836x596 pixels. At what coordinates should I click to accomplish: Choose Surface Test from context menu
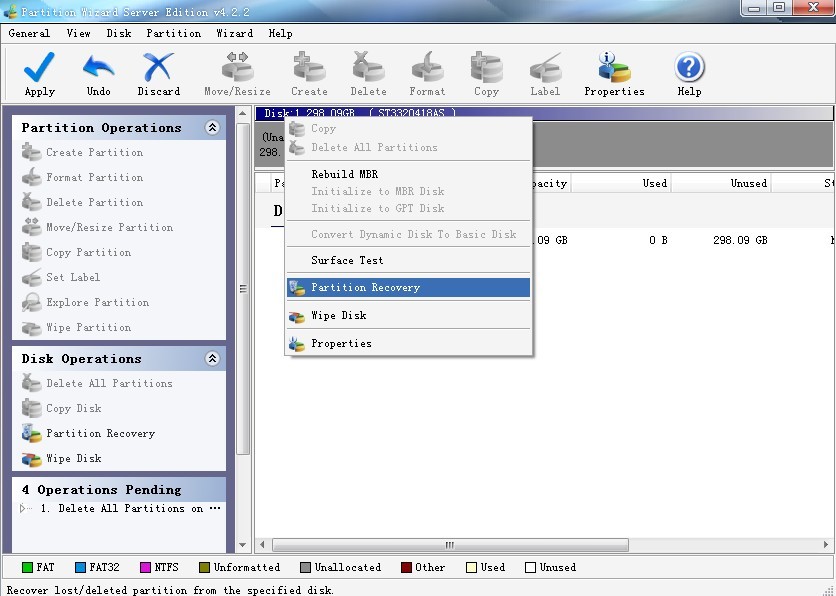pos(408,260)
